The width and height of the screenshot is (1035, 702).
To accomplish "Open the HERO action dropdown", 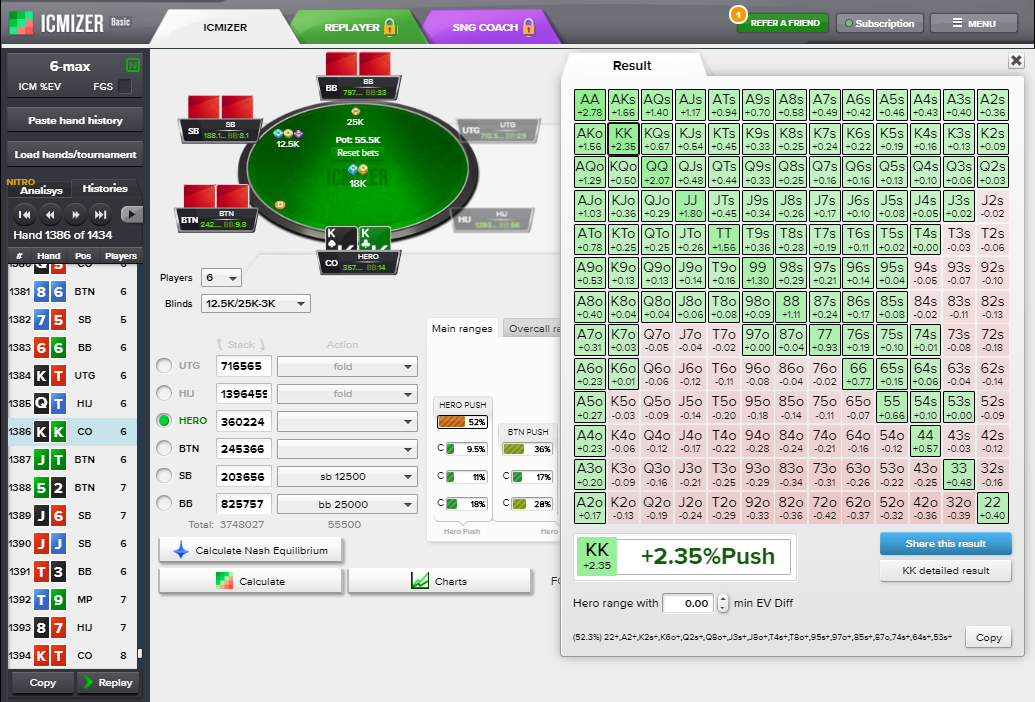I will point(347,422).
